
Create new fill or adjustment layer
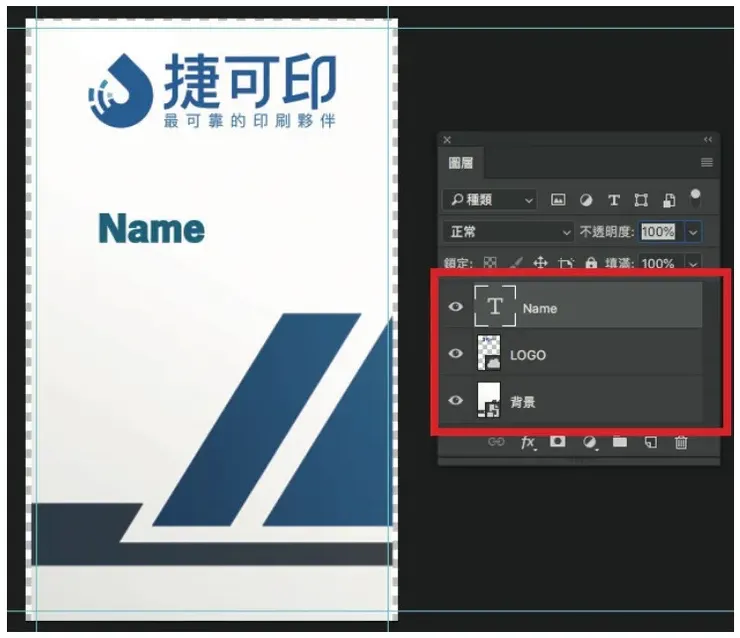pyautogui.click(x=589, y=443)
